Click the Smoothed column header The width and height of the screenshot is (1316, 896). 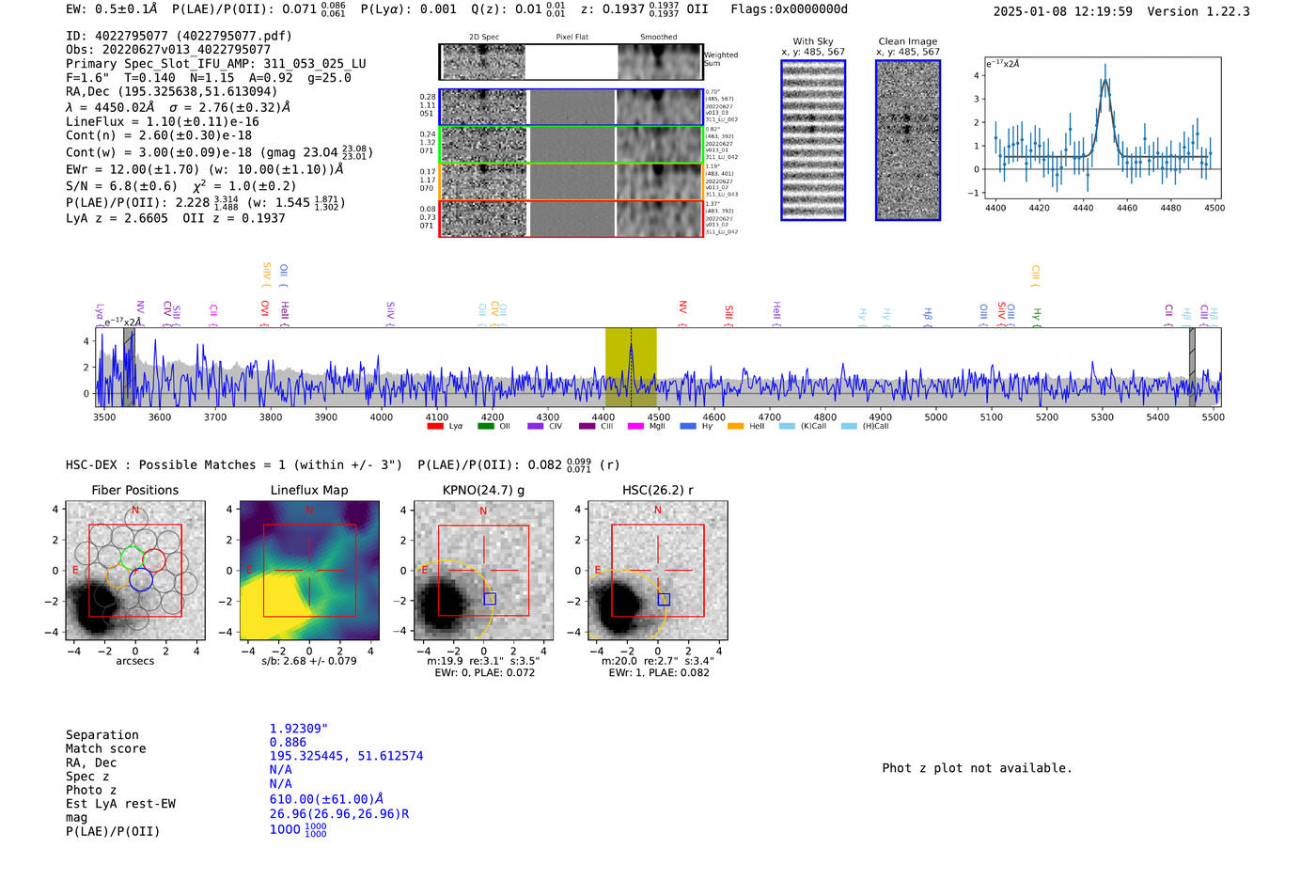click(658, 37)
